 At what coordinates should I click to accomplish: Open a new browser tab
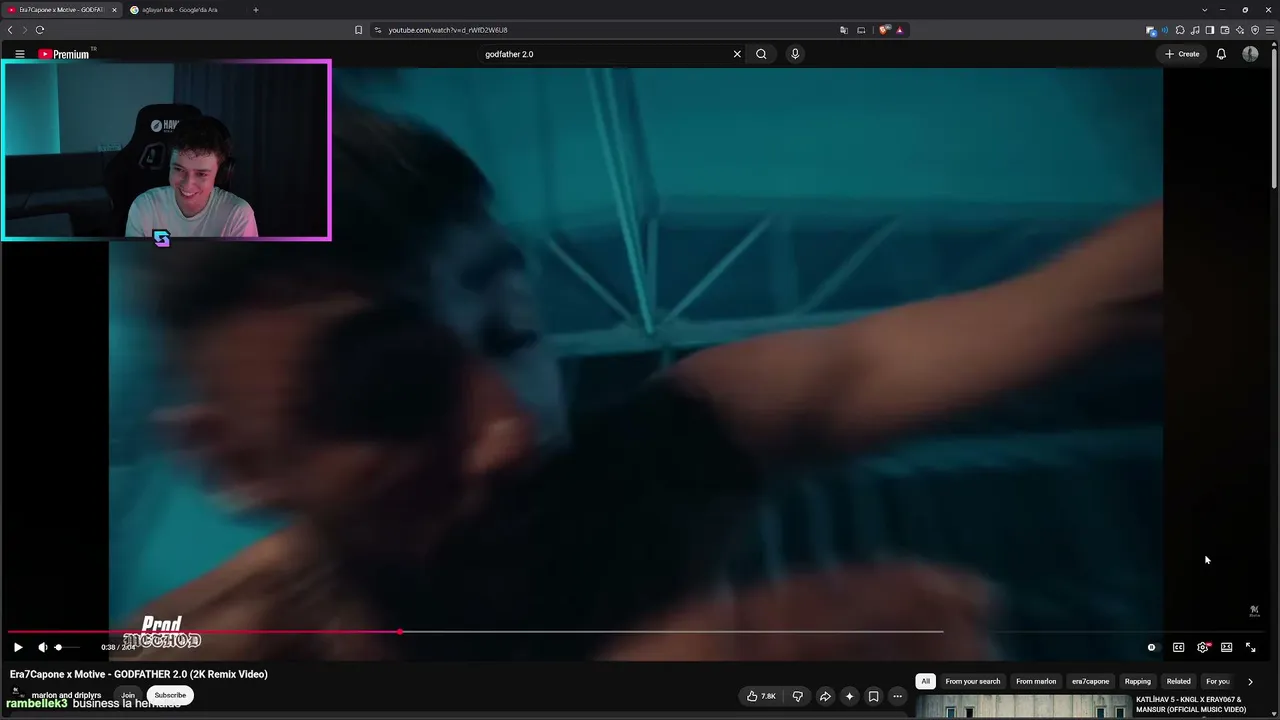[255, 10]
